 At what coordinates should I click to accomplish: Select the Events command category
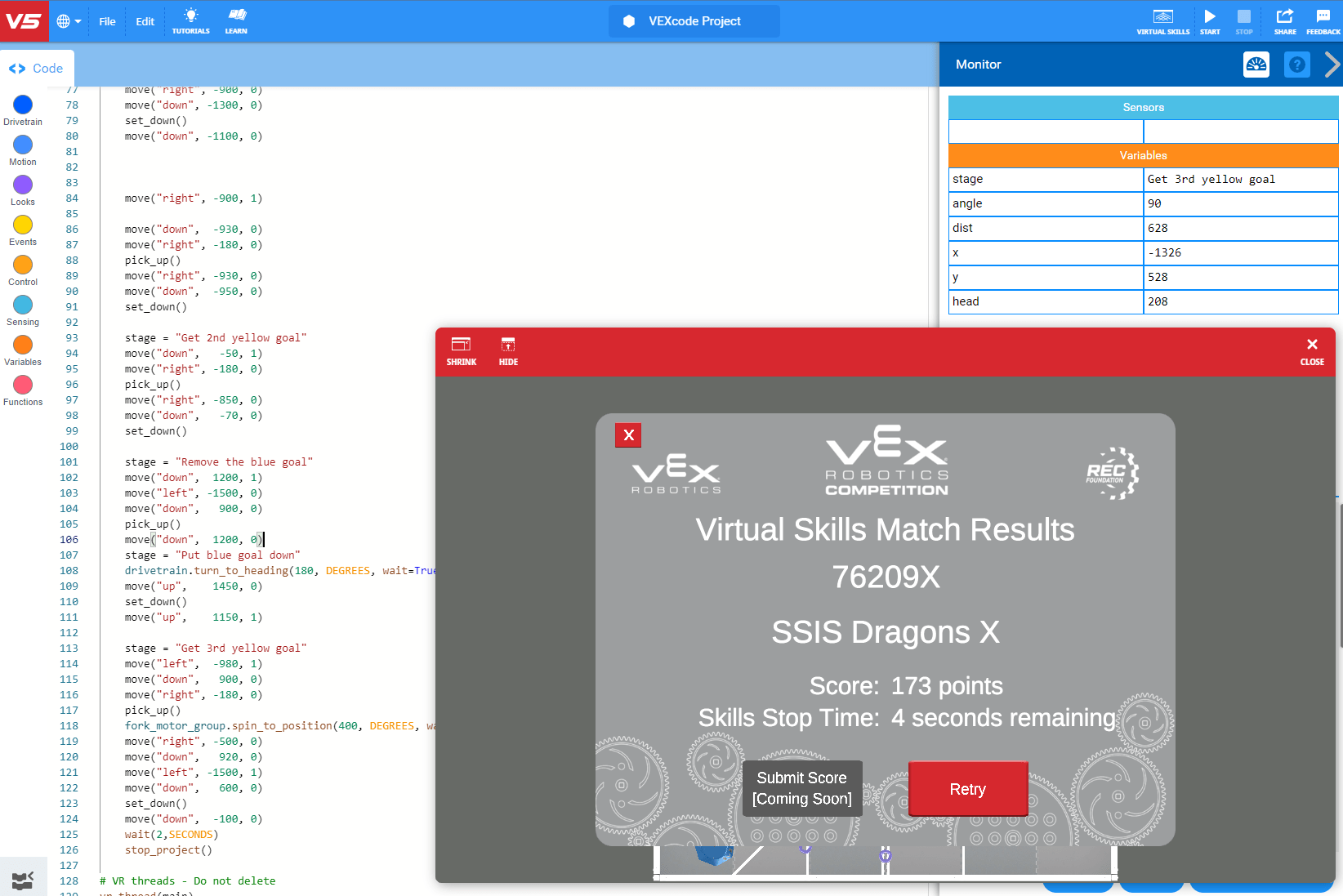coord(23,230)
